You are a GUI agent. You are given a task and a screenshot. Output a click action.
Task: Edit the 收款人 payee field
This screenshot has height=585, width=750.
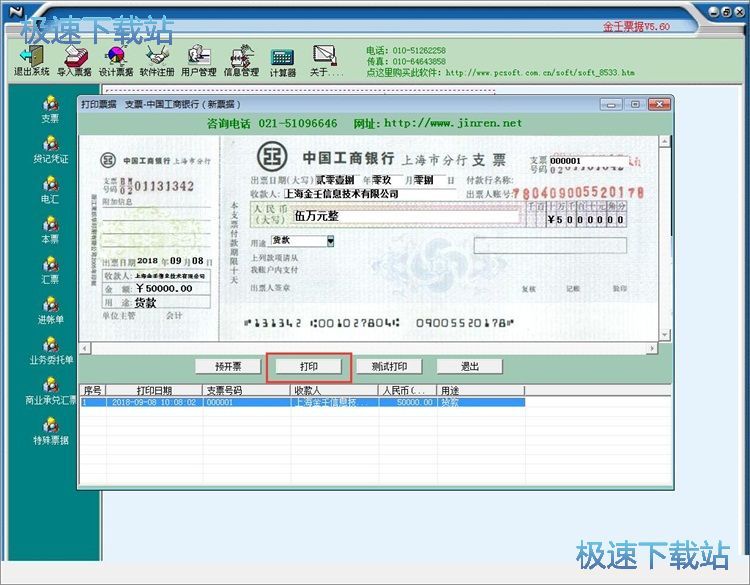369,194
